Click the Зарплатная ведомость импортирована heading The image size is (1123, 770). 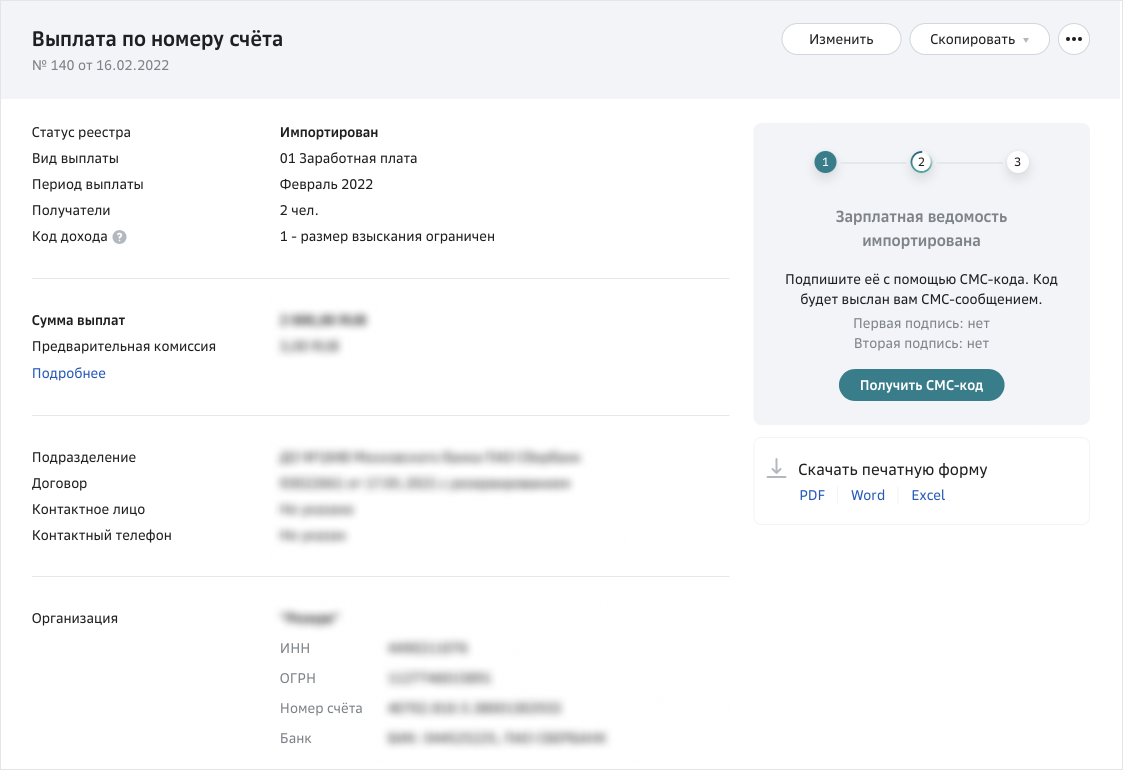point(921,228)
